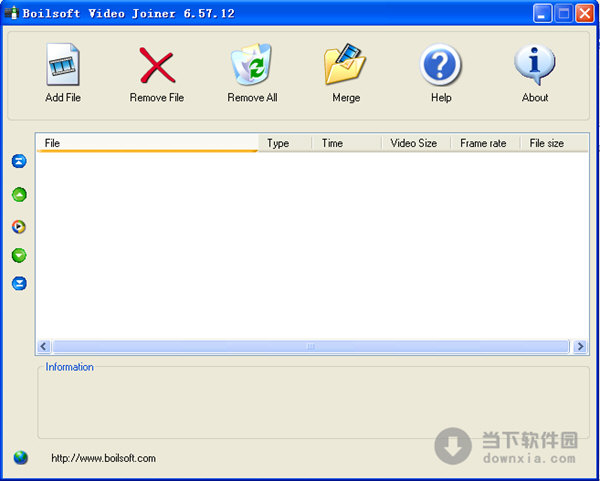Sort list by the File size column header

554,143
